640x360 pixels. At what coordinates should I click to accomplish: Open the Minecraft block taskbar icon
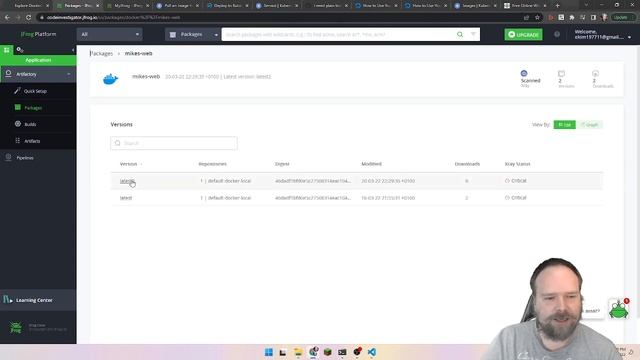point(327,352)
